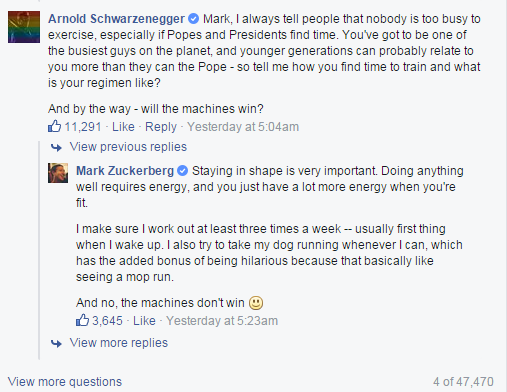The width and height of the screenshot is (507, 392).
Task: Open Mark Zuckerberg's profile name link
Action: (x=125, y=171)
